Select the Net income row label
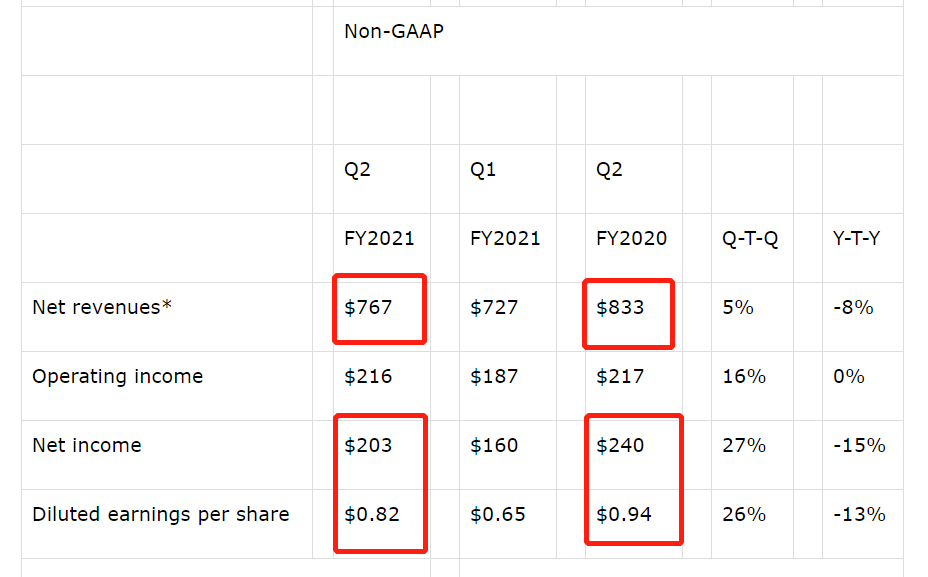This screenshot has height=577, width=928. point(87,445)
